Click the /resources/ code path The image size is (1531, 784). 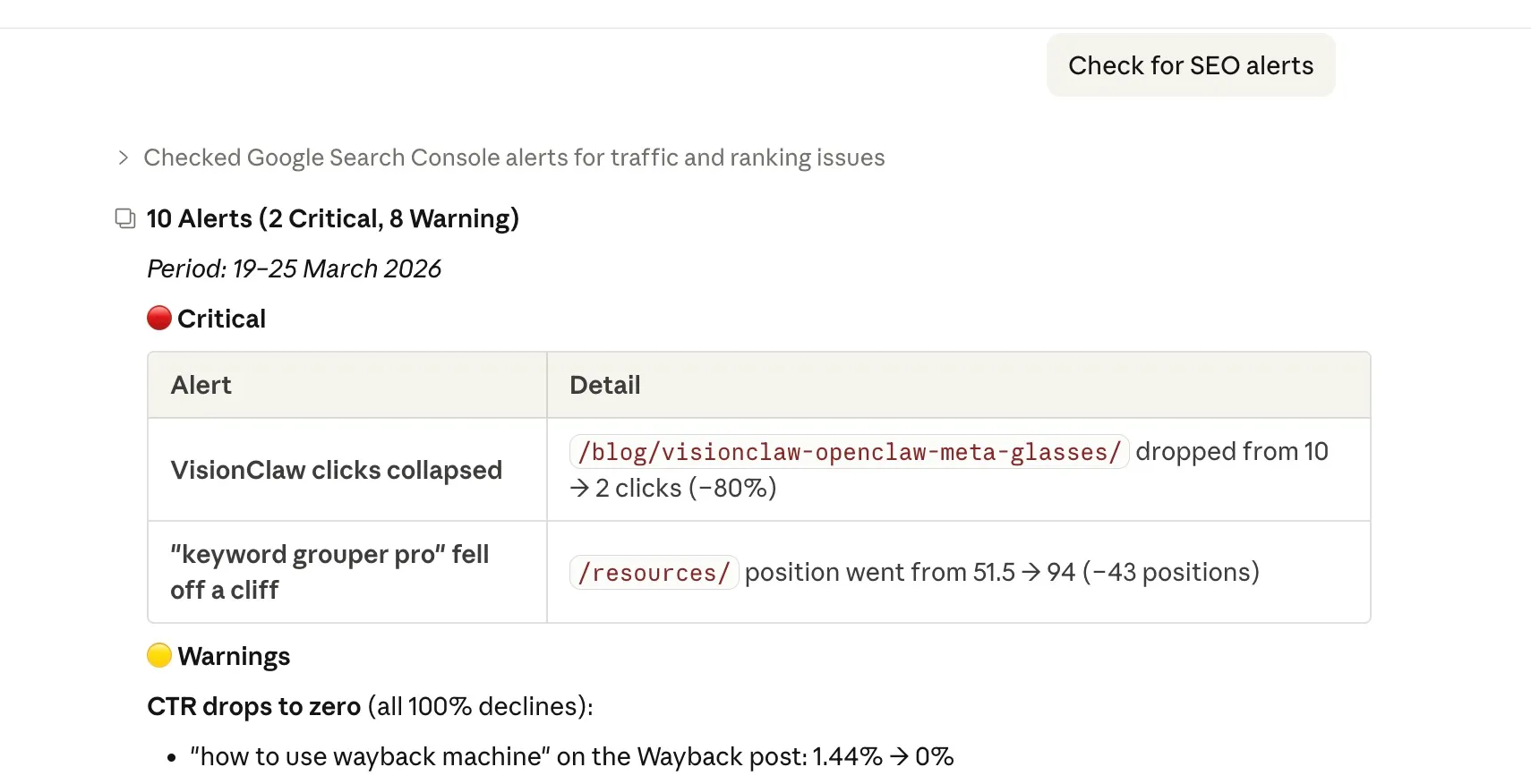click(654, 573)
